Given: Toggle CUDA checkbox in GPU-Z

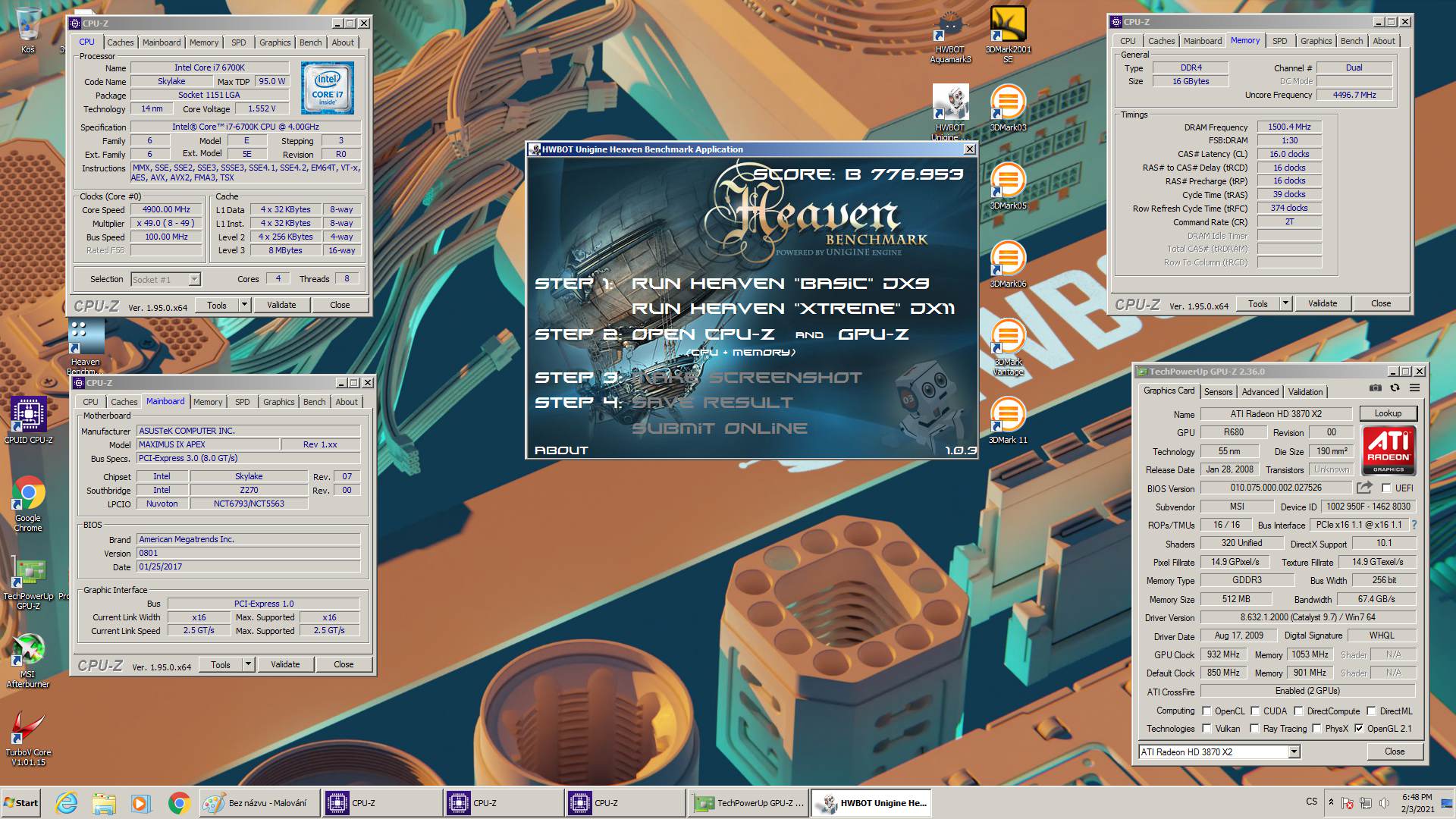Looking at the screenshot, I should (x=1255, y=711).
